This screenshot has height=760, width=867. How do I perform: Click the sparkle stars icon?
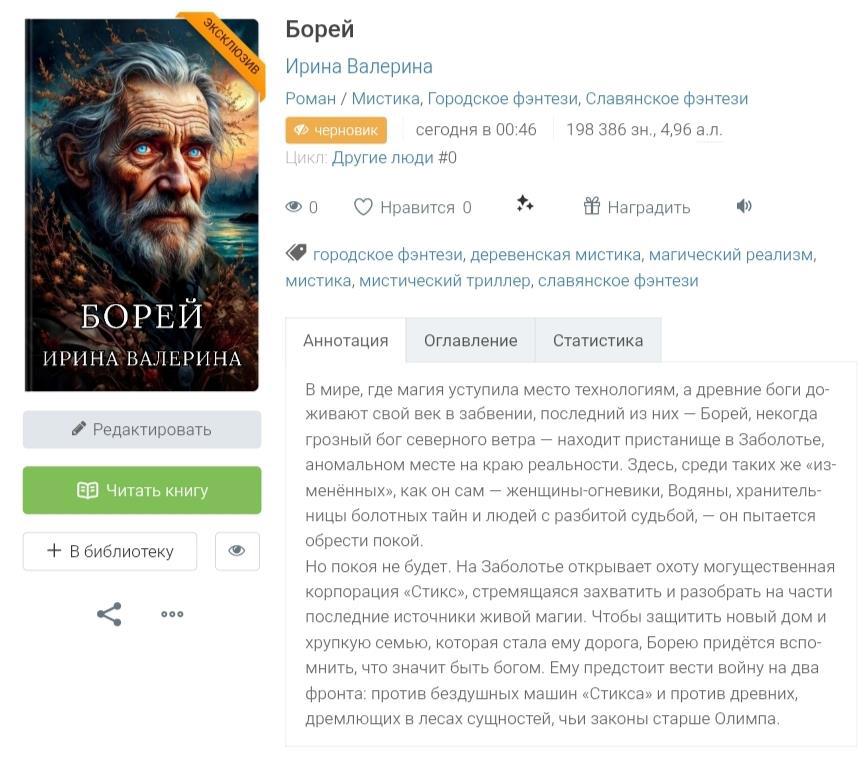coord(525,204)
